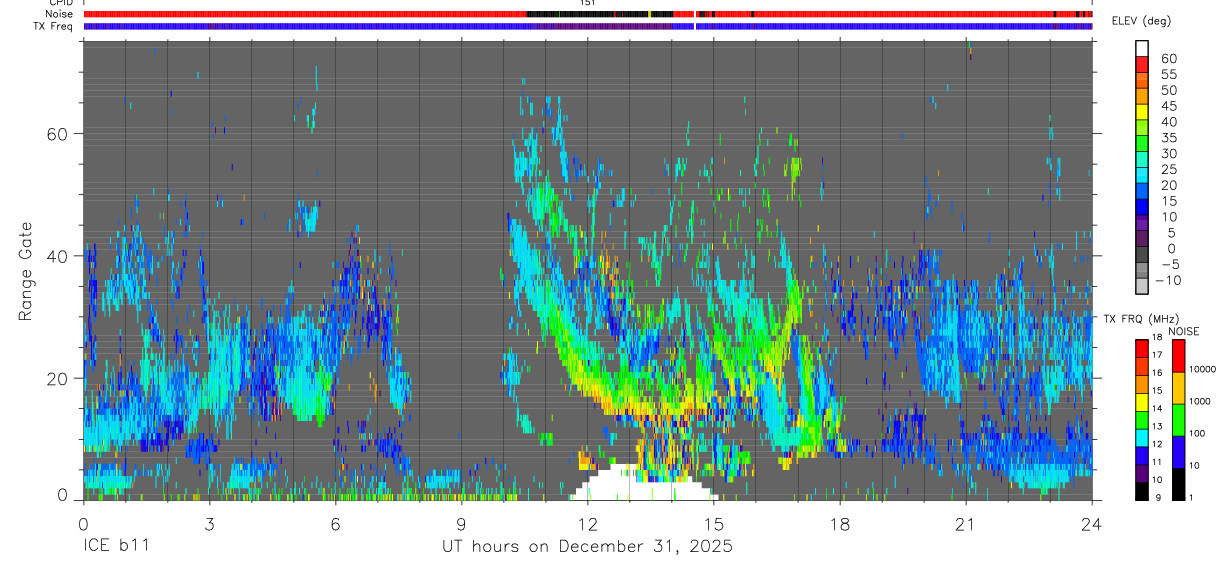Click the Noise strip bar above the plot
This screenshot has height=567, width=1228.
[588, 14]
